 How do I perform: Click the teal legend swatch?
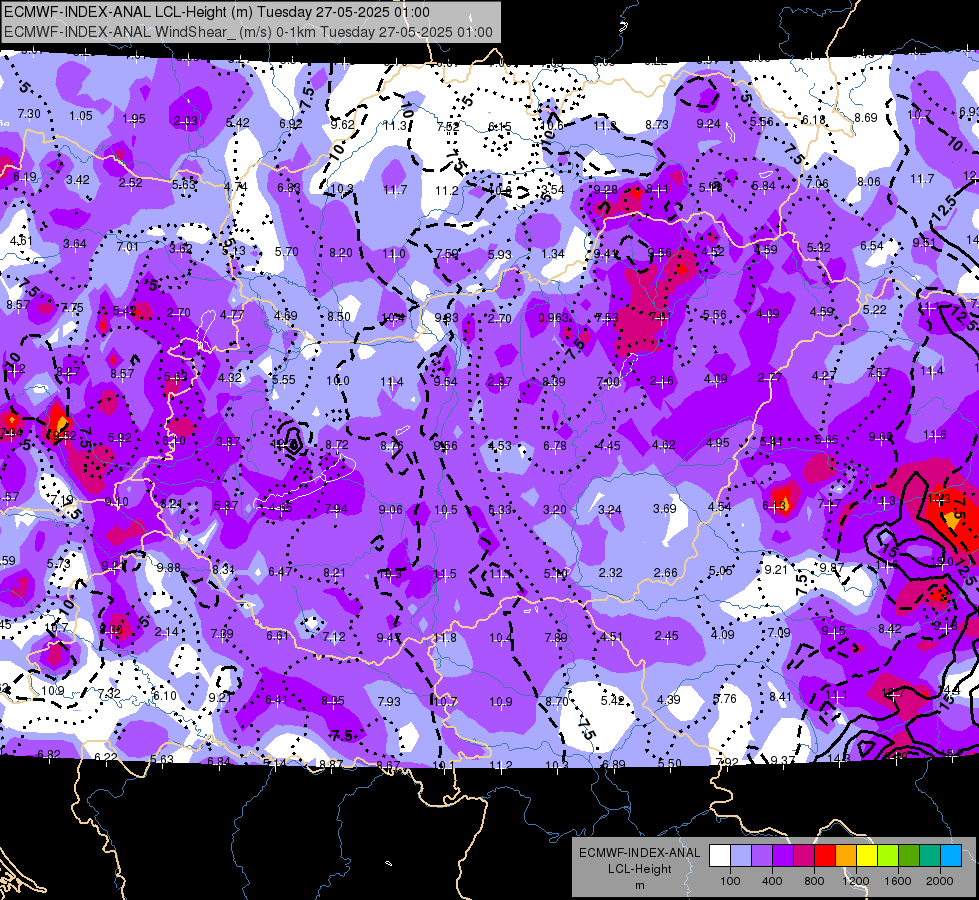(930, 856)
